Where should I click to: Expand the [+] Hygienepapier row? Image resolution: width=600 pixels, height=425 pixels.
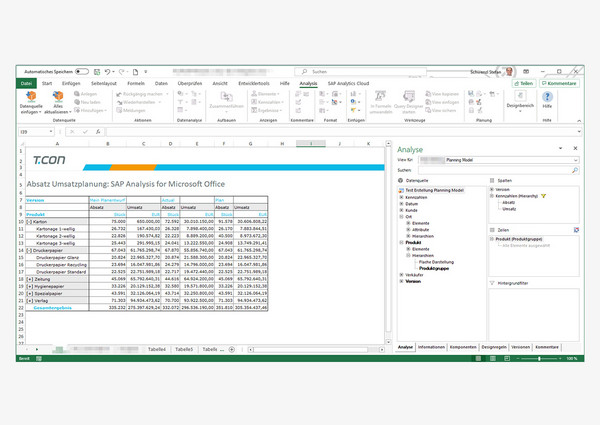pyautogui.click(x=29, y=287)
